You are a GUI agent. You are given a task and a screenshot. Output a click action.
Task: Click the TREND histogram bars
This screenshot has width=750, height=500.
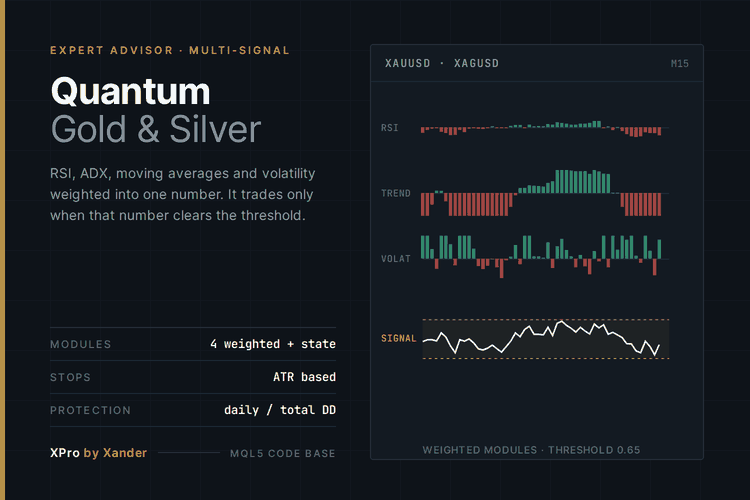tap(541, 193)
